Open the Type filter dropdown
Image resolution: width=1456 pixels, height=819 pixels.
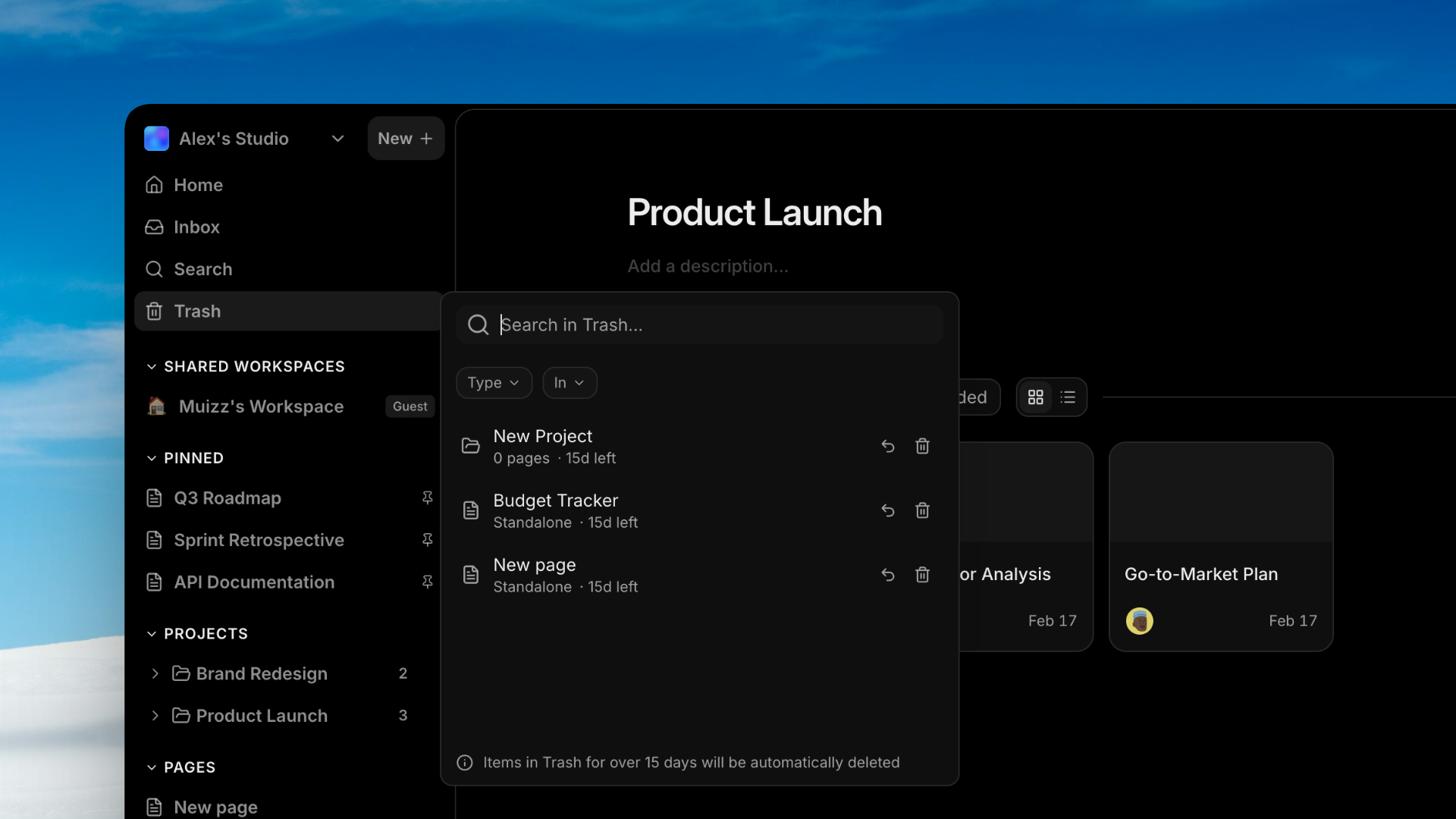click(x=493, y=382)
